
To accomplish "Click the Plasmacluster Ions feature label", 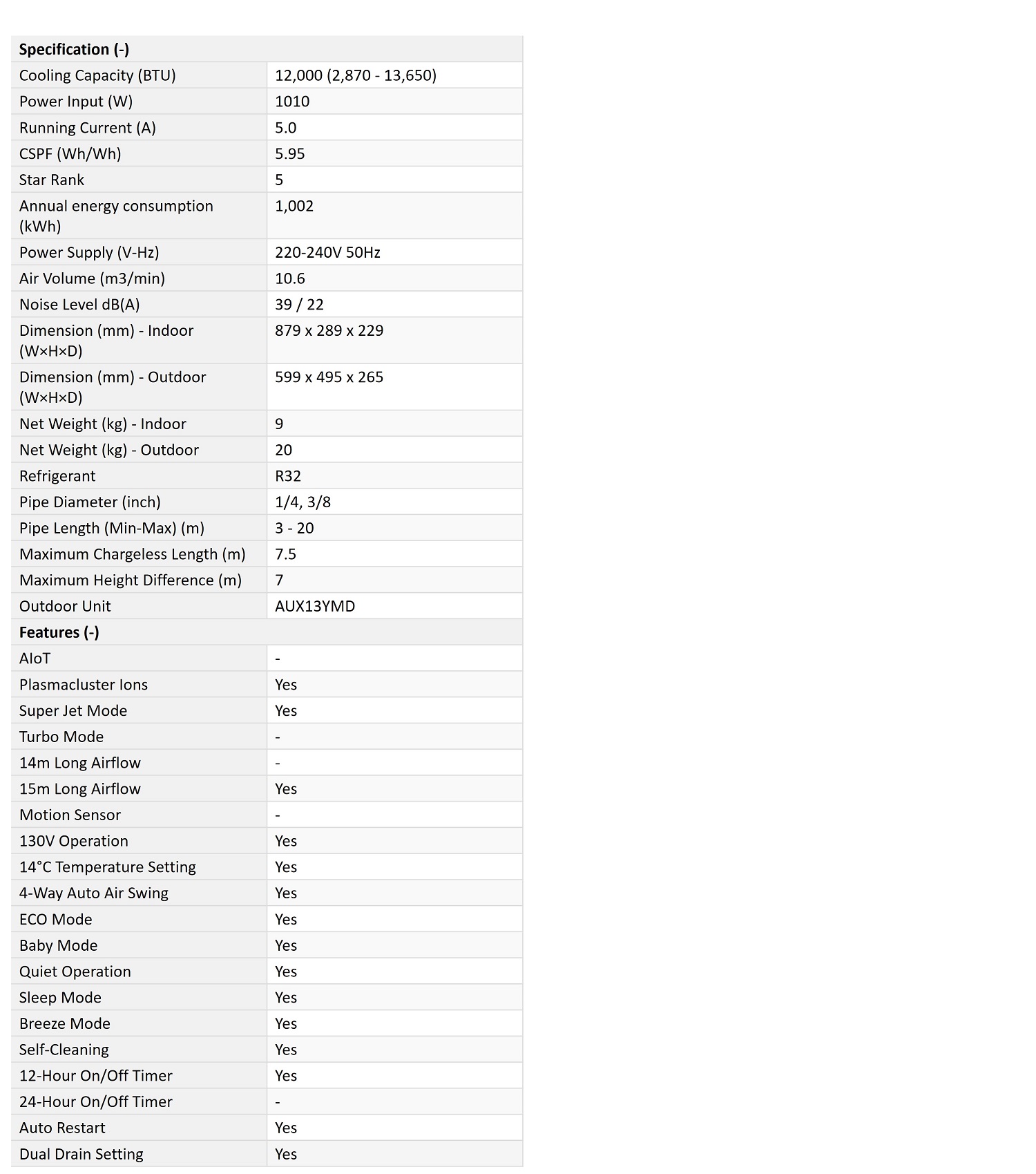I will pyautogui.click(x=84, y=685).
